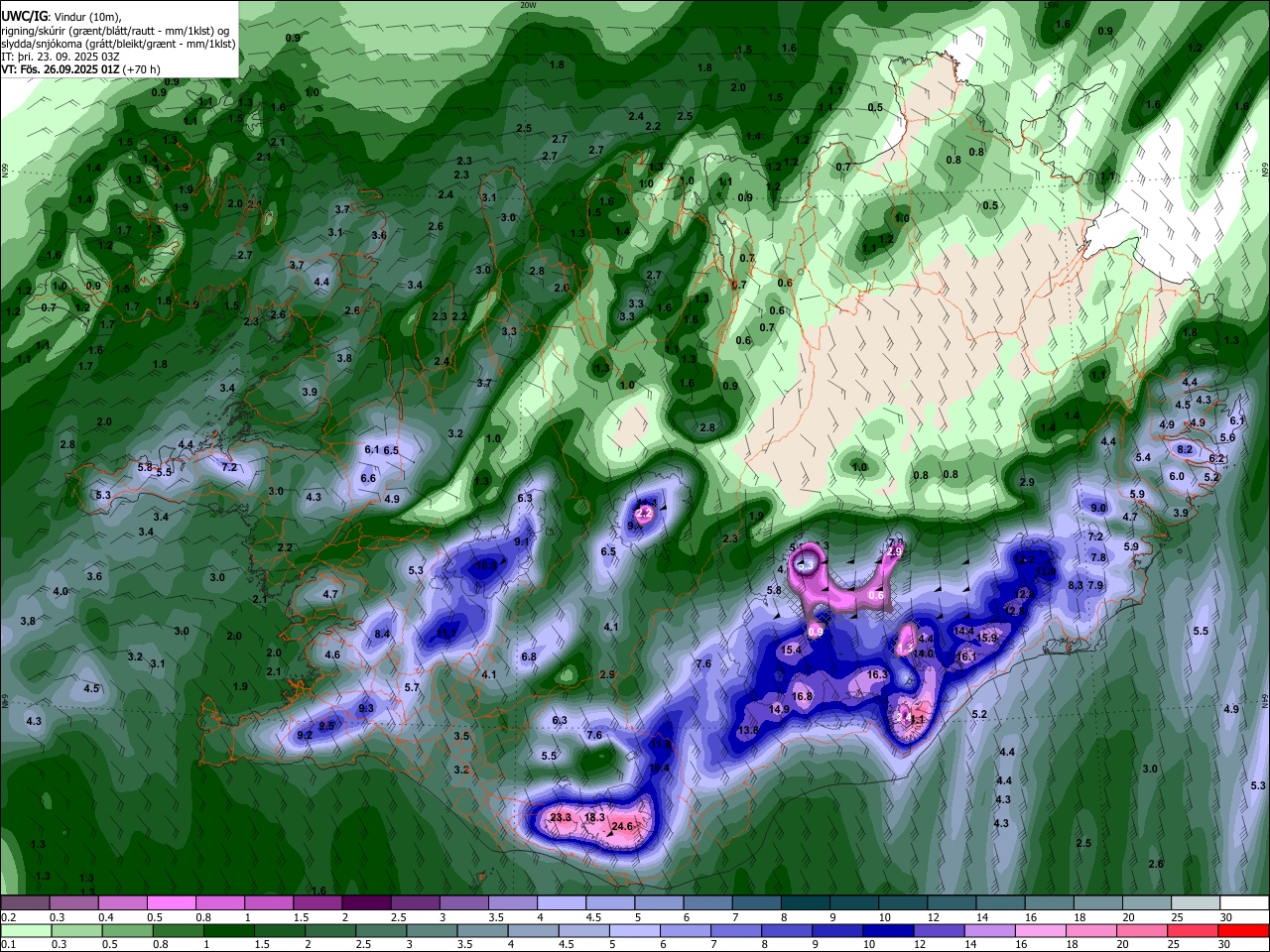Click the 15.4 precipitation value
The height and width of the screenshot is (952, 1270).
[x=791, y=650]
